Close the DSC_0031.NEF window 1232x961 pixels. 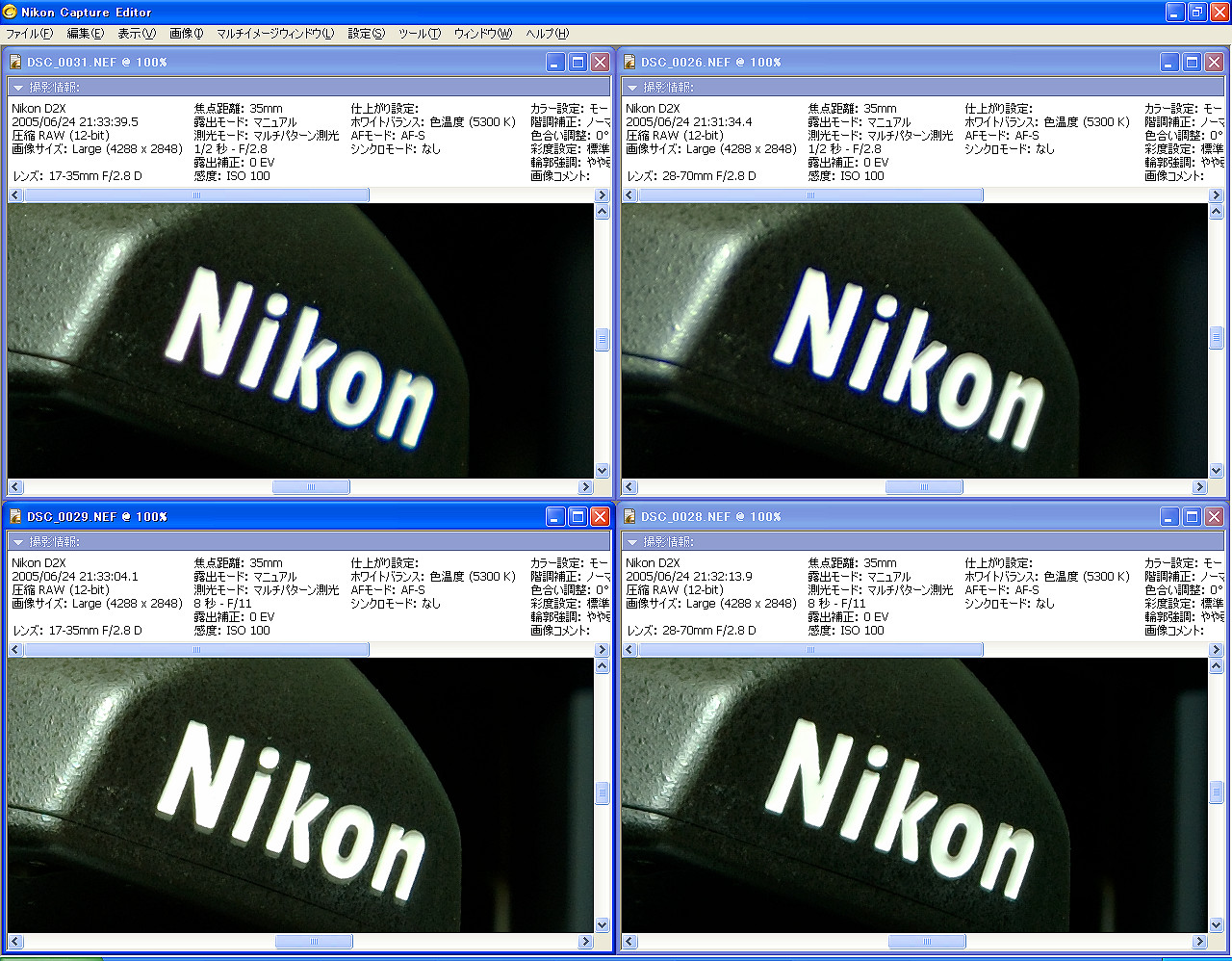coord(600,62)
